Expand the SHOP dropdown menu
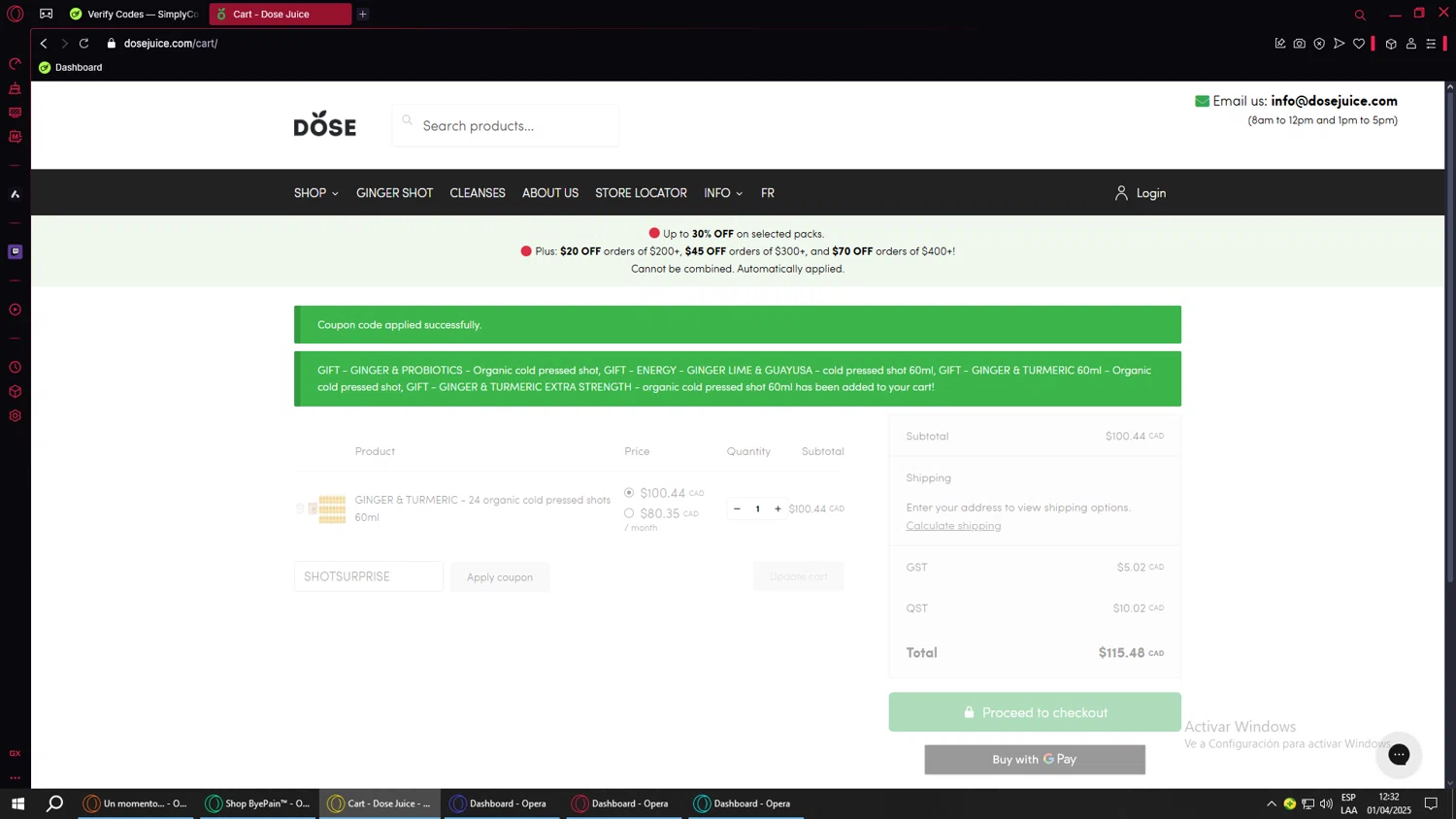1456x819 pixels. (316, 193)
